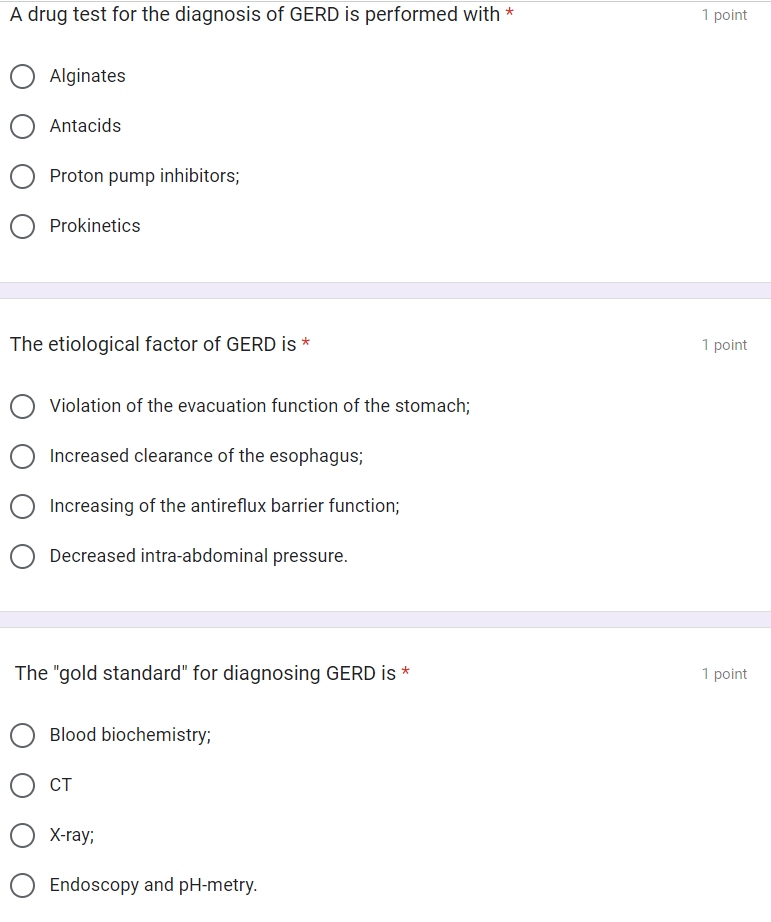The image size is (771, 922).
Task: Select the Blood biochemistry option
Action: coord(22,735)
